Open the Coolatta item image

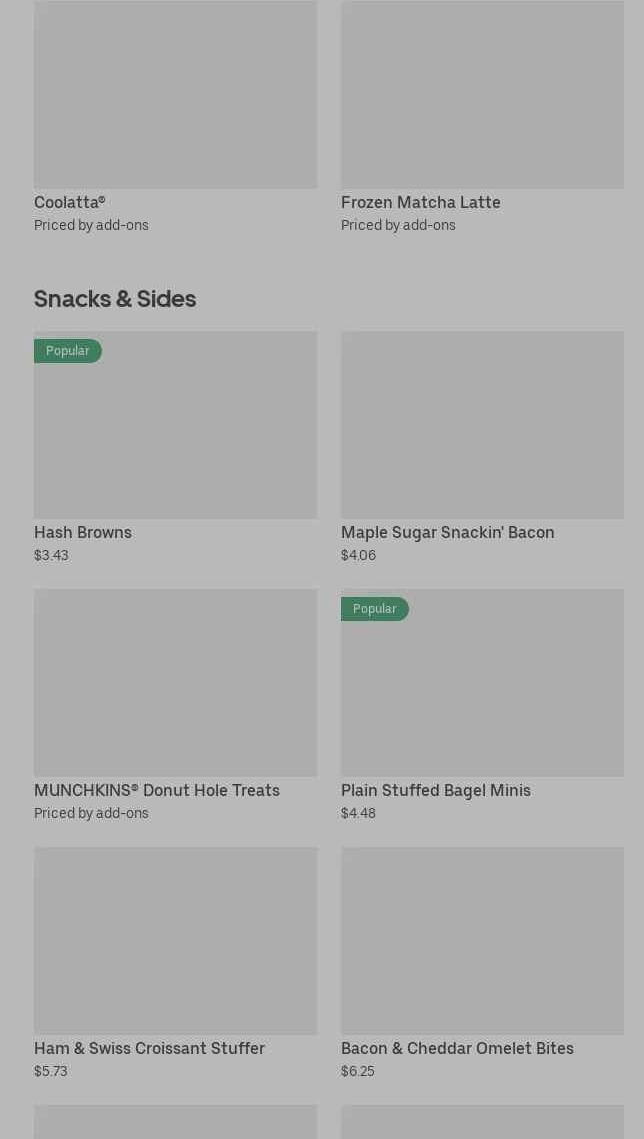point(175,95)
